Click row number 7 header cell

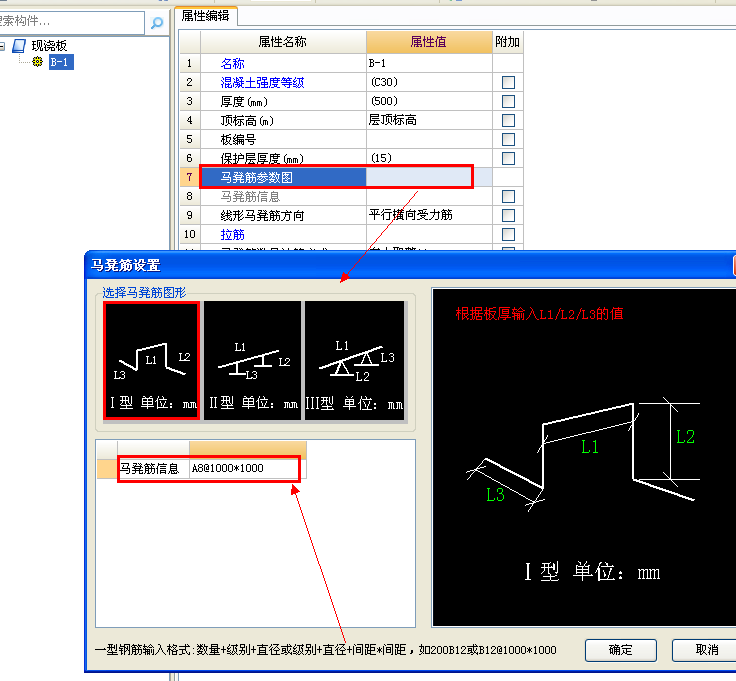190,177
